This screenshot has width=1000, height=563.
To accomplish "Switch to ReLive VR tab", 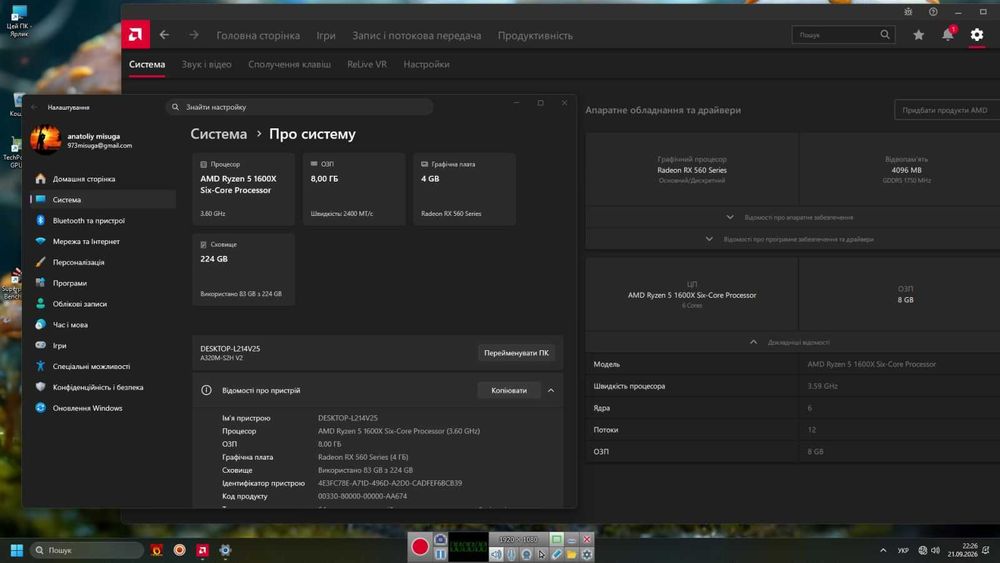I will [x=367, y=64].
